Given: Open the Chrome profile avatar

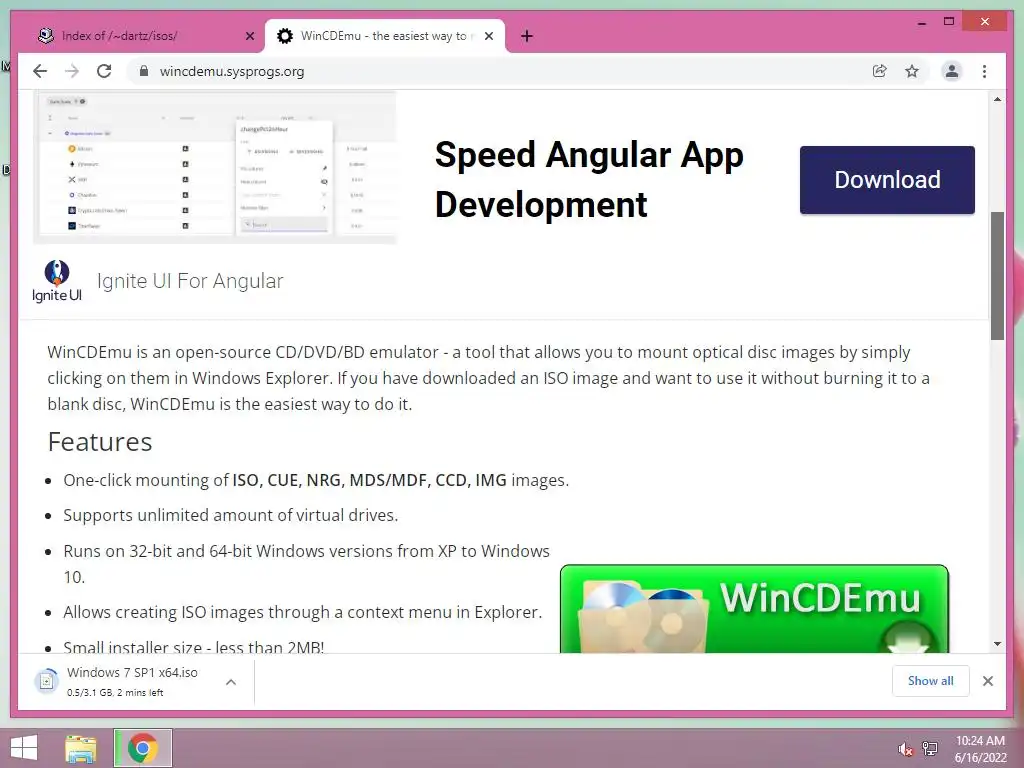Looking at the screenshot, I should click(x=952, y=71).
